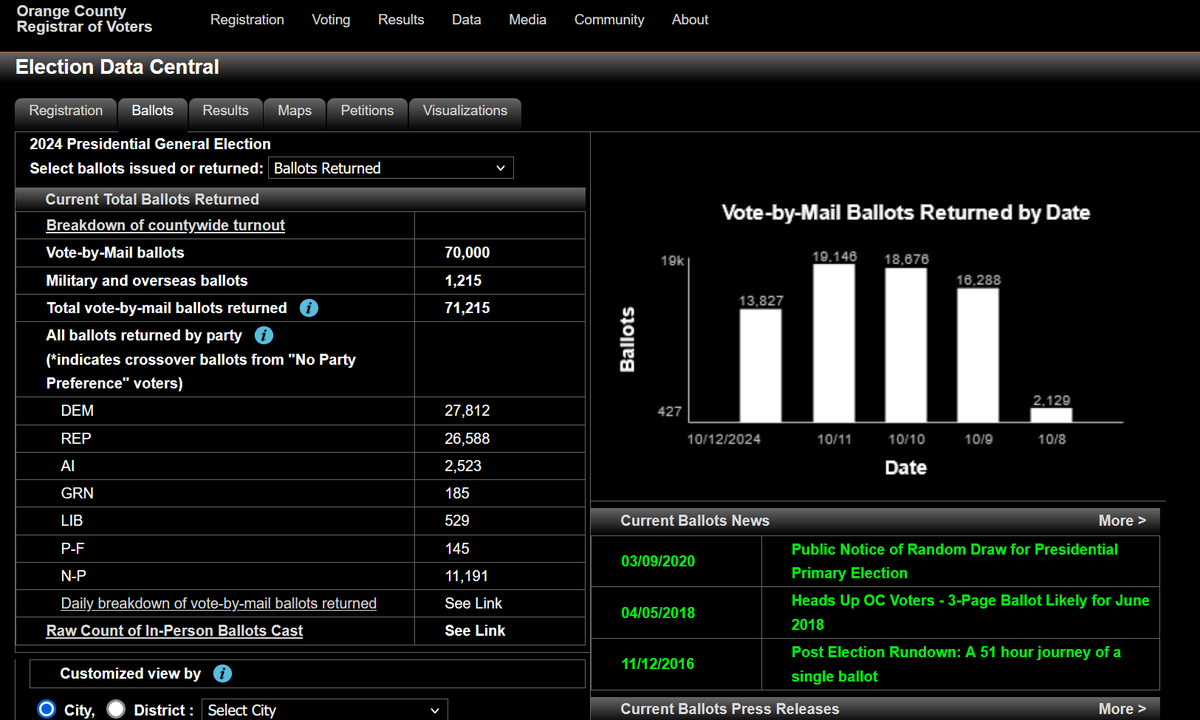Click the news date 04/05/2018

coord(658,613)
